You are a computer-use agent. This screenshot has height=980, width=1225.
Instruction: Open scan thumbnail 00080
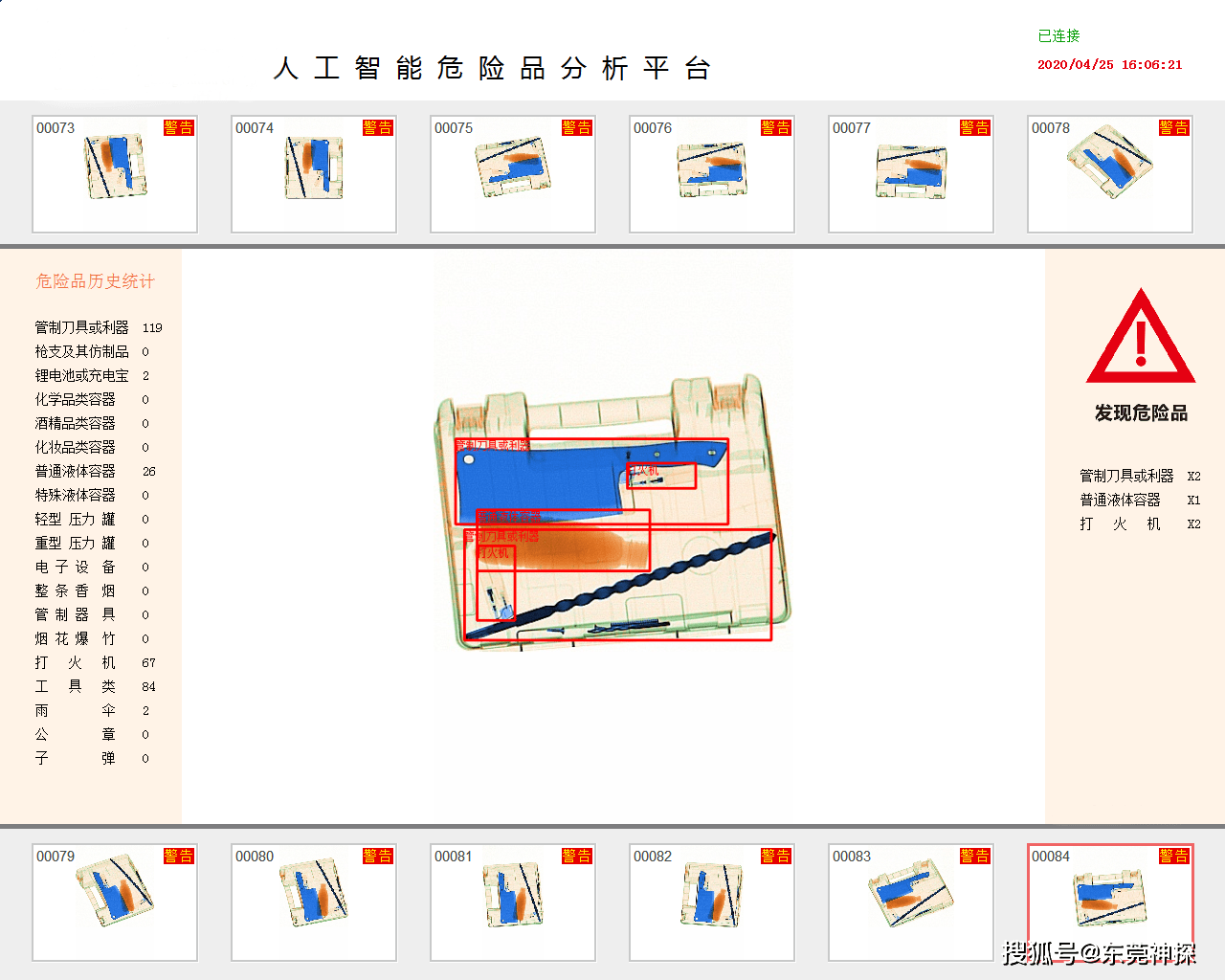[x=314, y=902]
